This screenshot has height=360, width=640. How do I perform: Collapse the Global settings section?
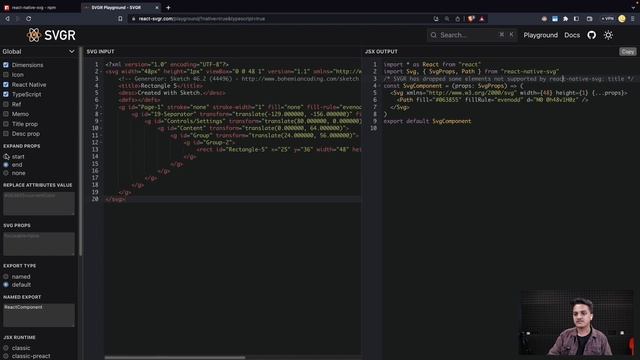point(38,51)
